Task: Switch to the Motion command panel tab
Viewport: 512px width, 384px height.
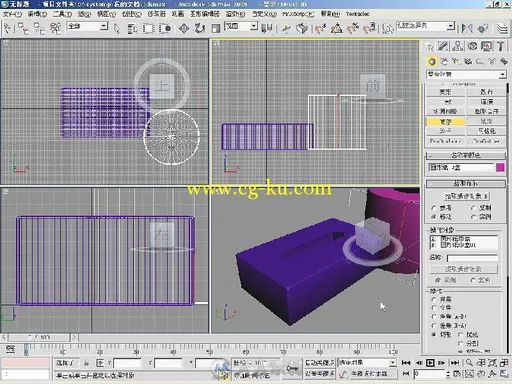Action: point(472,46)
